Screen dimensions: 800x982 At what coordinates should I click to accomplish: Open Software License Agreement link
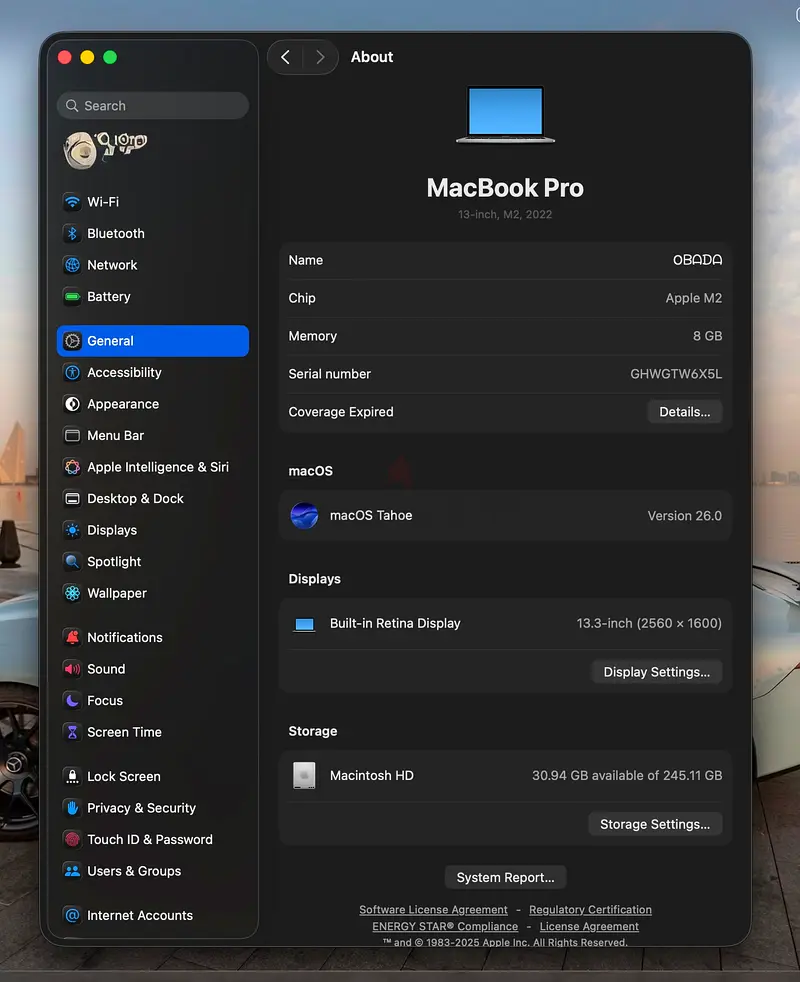point(434,909)
